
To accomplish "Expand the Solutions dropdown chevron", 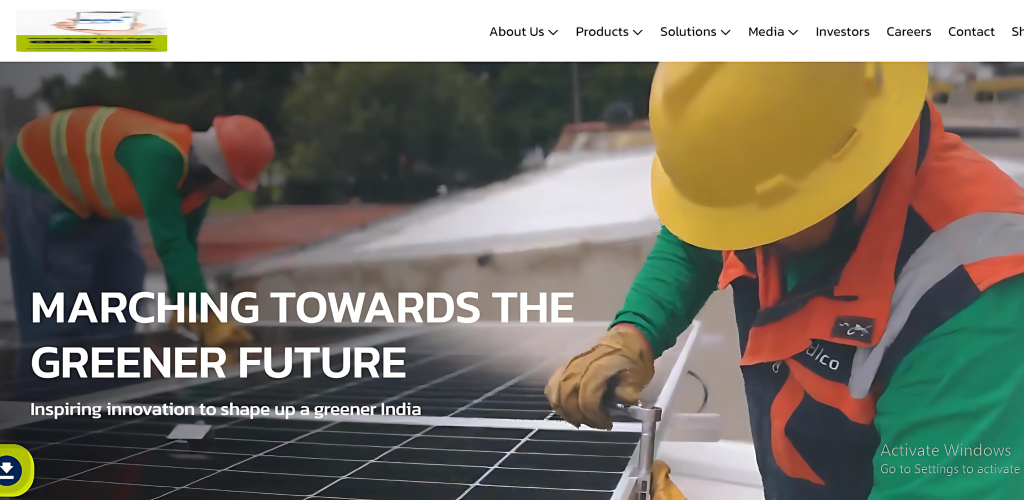I will pyautogui.click(x=725, y=32).
